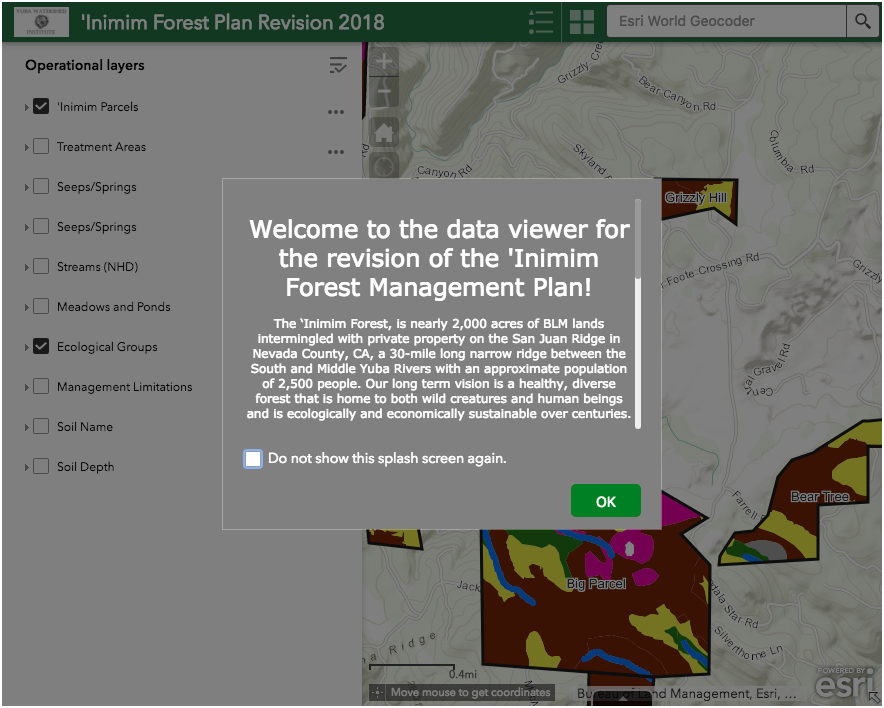Click the zoom out minus button
The width and height of the screenshot is (884, 708).
pyautogui.click(x=384, y=95)
